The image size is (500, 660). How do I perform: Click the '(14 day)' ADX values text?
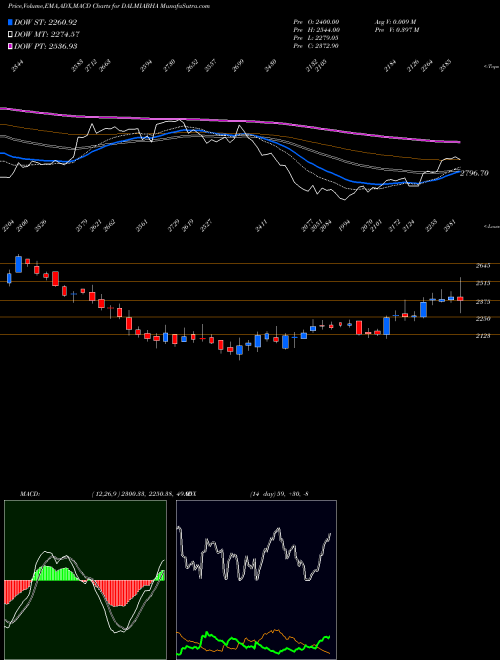tap(279, 493)
